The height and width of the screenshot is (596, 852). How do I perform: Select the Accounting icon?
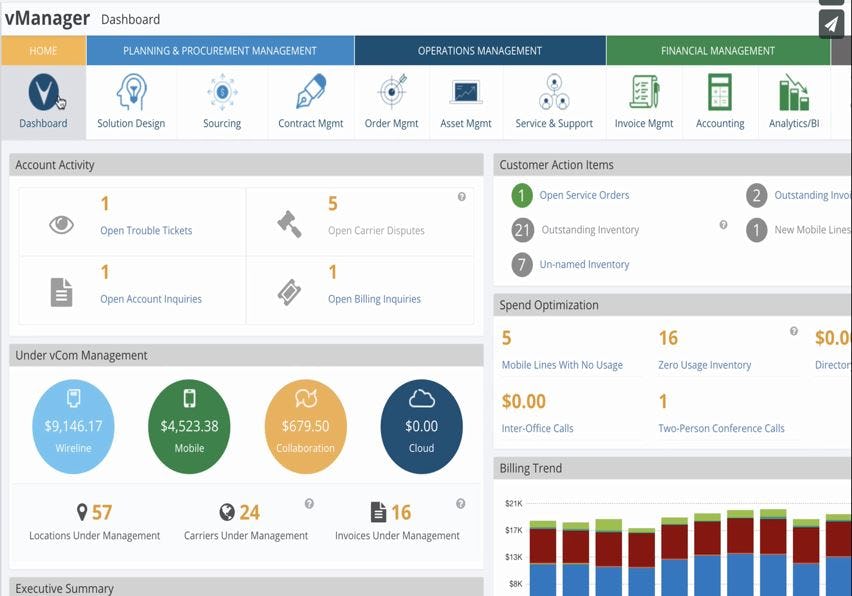(720, 100)
